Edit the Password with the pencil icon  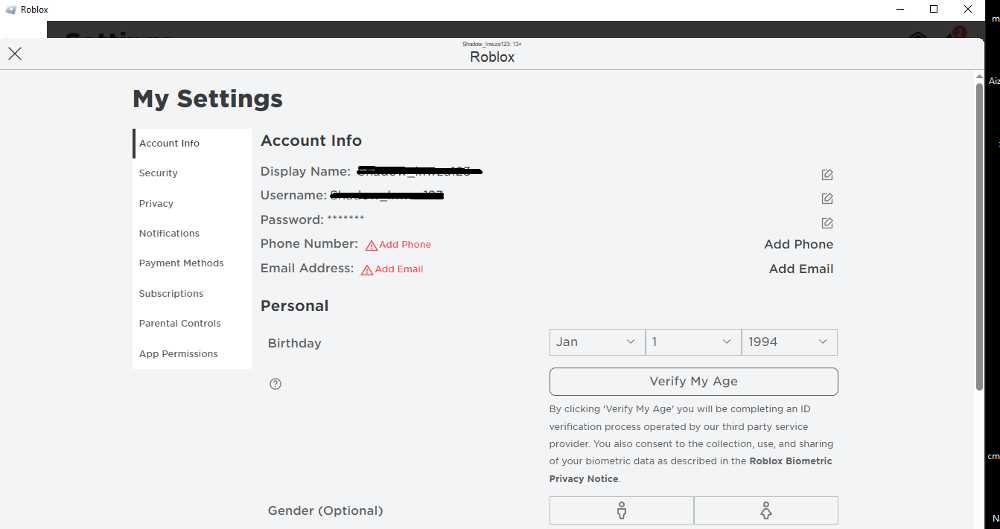pos(827,223)
